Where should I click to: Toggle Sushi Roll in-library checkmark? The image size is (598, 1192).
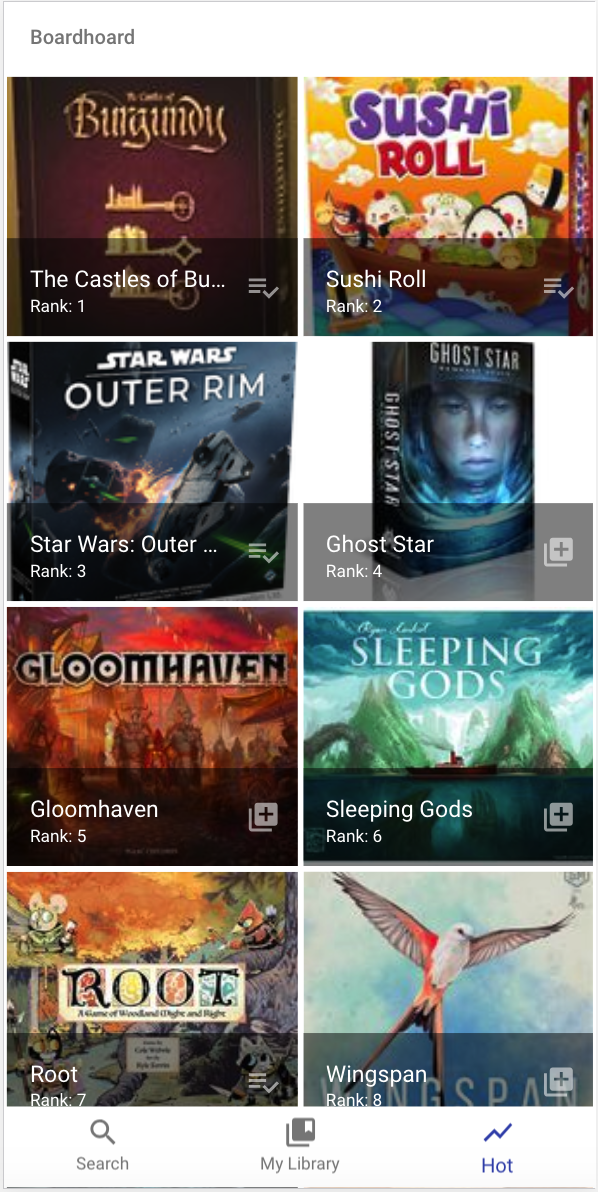click(x=558, y=288)
